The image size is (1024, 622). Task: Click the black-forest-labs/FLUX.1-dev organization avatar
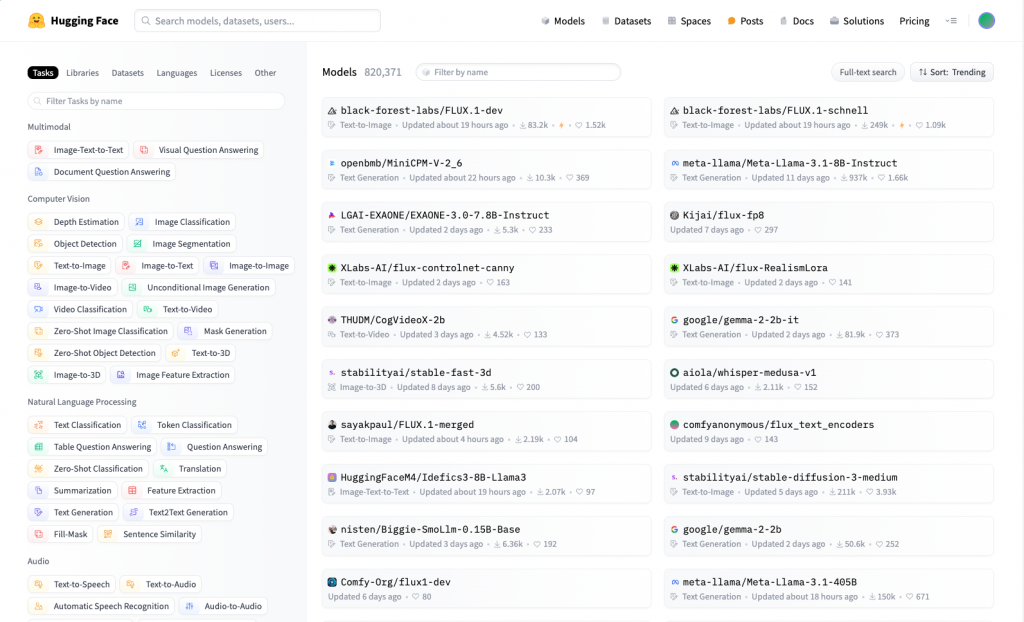coord(332,111)
